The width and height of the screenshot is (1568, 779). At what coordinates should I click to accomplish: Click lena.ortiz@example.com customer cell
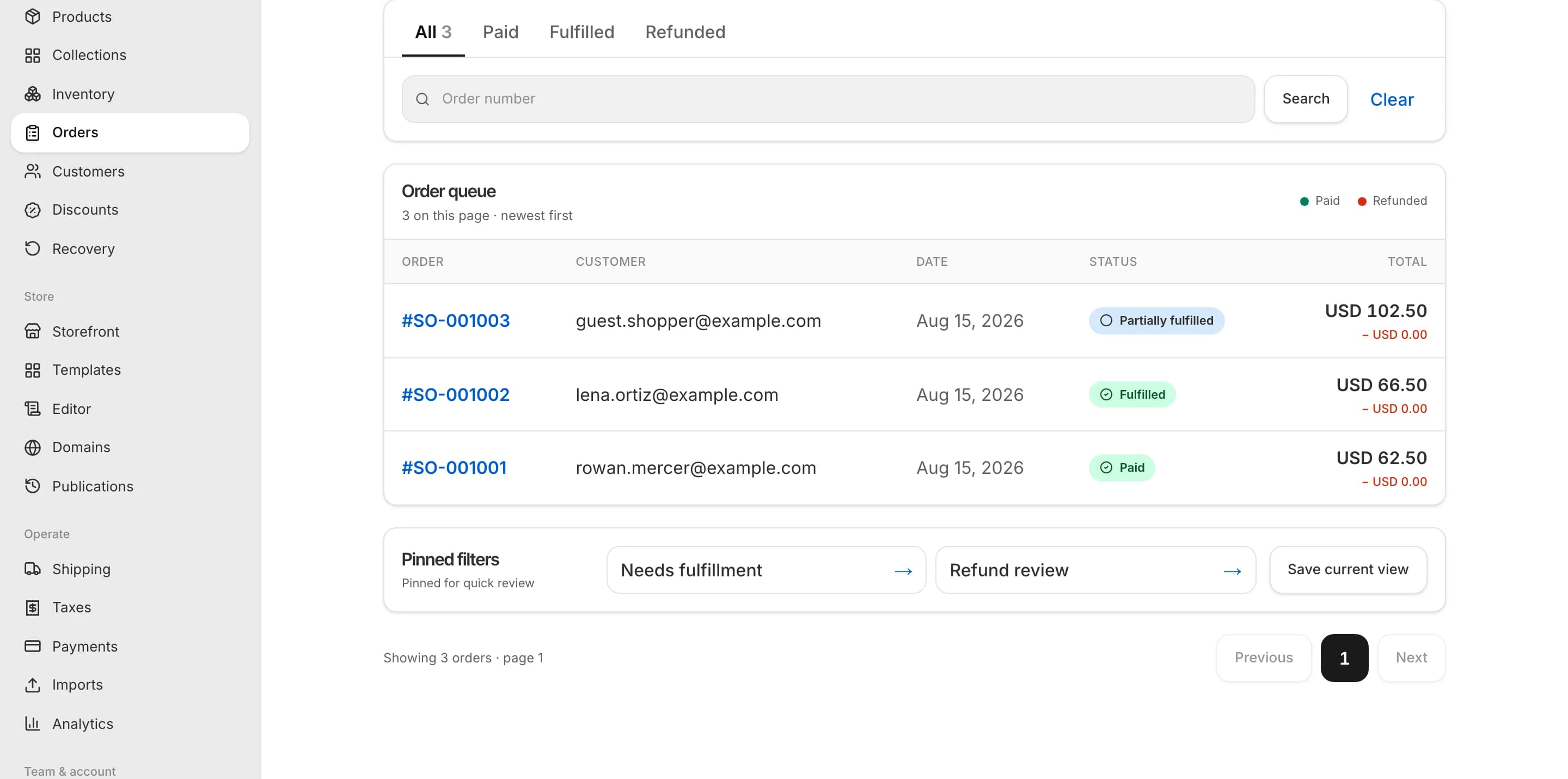coord(677,395)
